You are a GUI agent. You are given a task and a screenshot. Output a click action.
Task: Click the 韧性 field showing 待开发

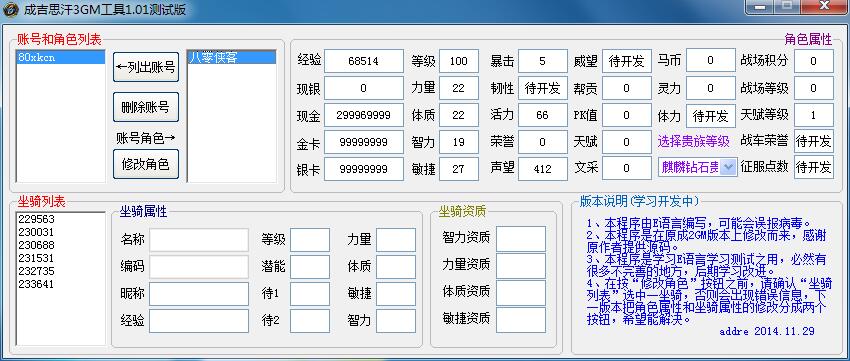tap(543, 88)
